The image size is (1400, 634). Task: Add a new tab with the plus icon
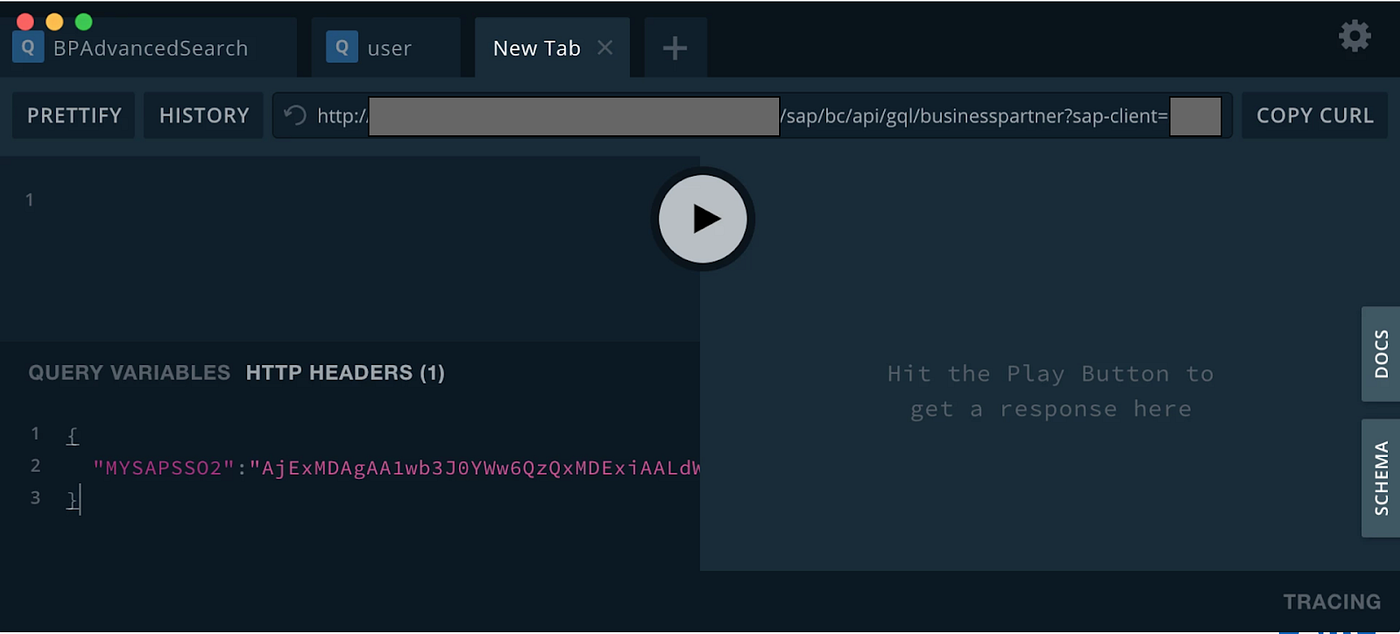tap(675, 47)
